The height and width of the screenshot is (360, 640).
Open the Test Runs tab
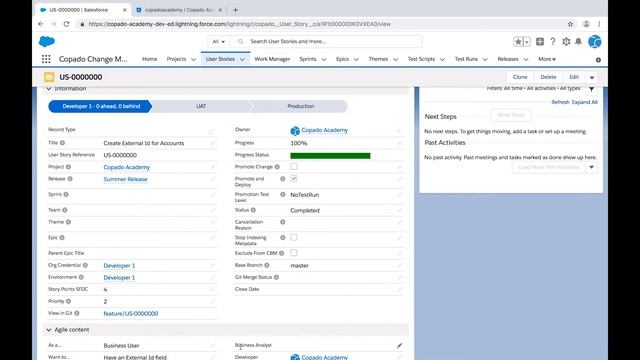coord(466,59)
